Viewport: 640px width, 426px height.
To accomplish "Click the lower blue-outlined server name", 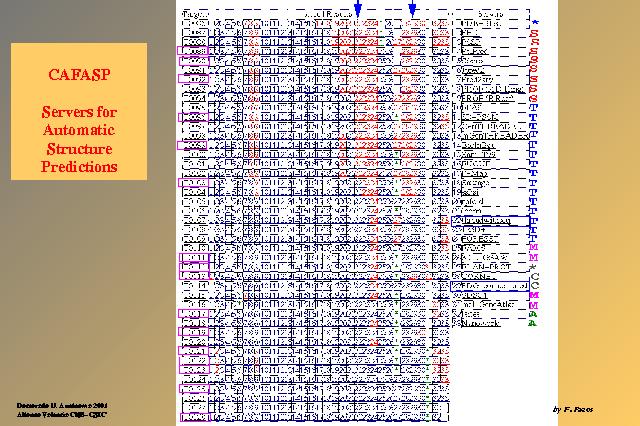I will point(490,286).
